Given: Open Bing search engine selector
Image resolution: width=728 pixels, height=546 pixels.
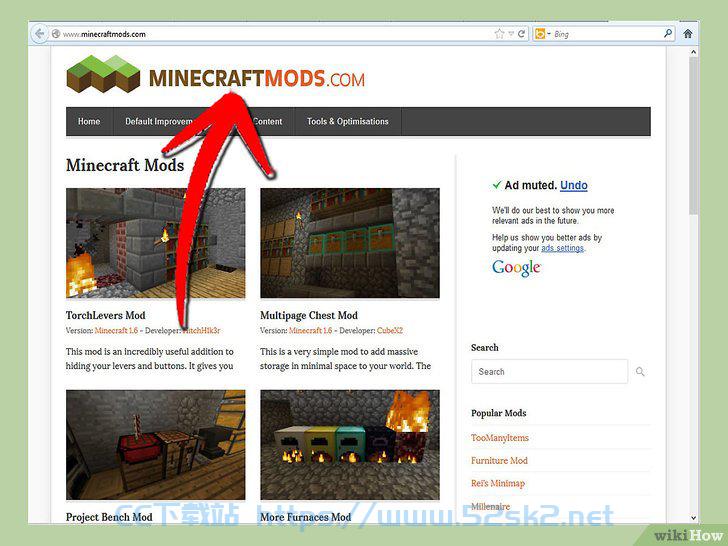Looking at the screenshot, I should coord(542,34).
